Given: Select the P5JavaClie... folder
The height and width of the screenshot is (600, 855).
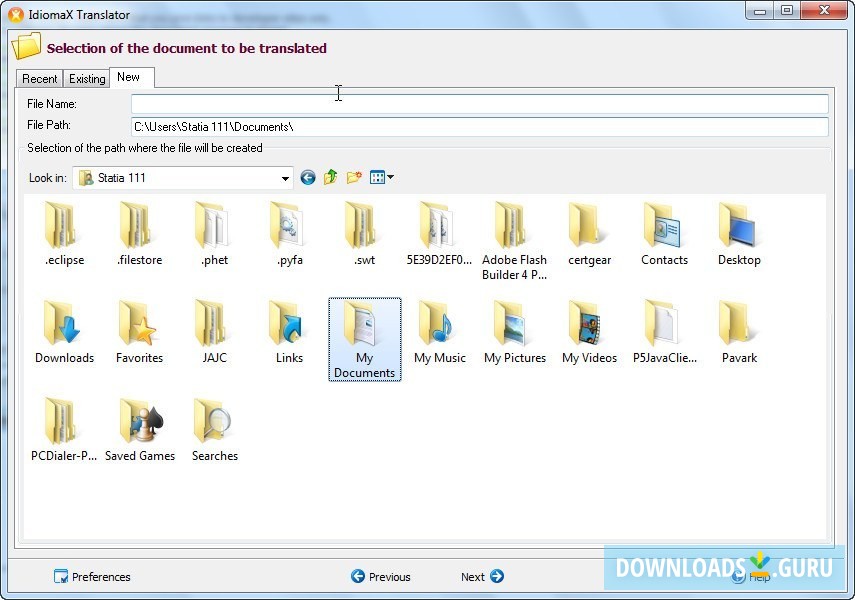Looking at the screenshot, I should tap(664, 332).
